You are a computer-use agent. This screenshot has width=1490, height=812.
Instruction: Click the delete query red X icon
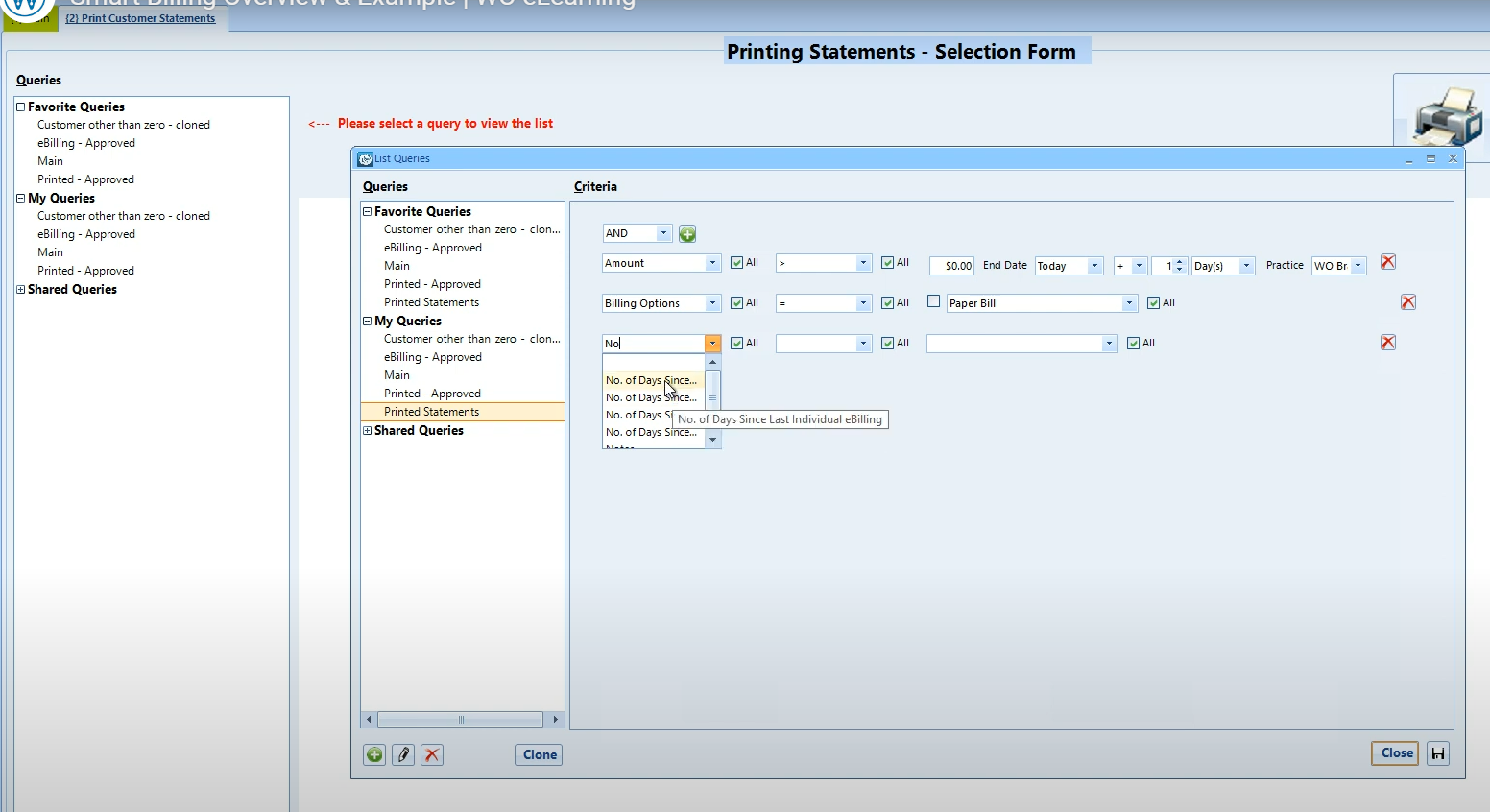[x=432, y=754]
